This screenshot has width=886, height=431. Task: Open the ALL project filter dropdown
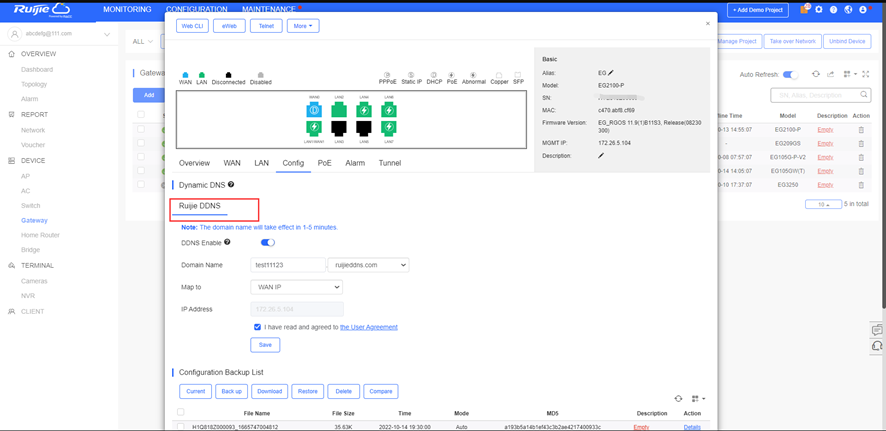[142, 41]
